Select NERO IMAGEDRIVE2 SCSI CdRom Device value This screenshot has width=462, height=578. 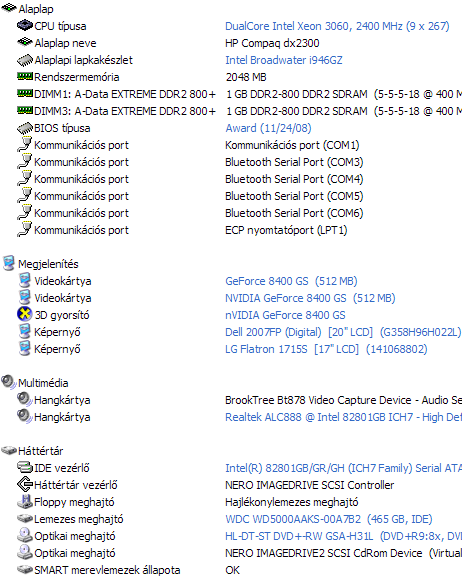click(x=343, y=553)
